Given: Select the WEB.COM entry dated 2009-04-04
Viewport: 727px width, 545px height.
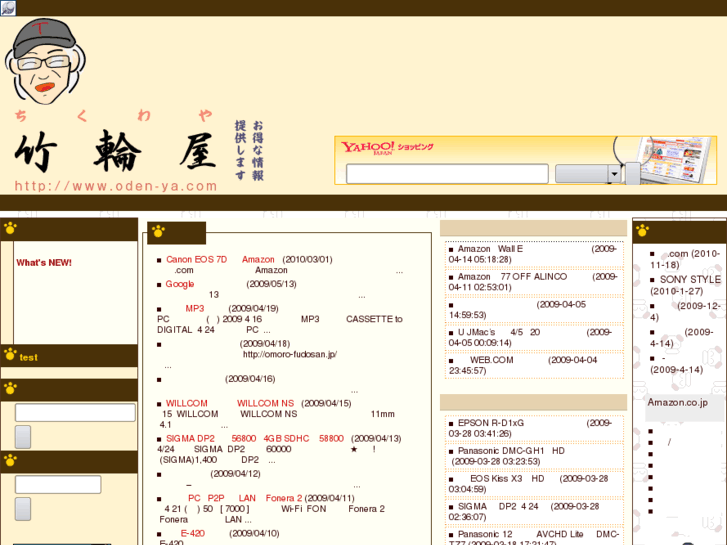Looking at the screenshot, I should (534, 365).
